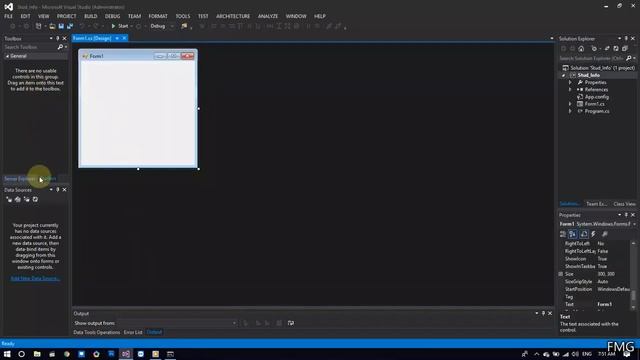
Task: Click the Alphabetical sort icon in Properties
Action: (x=573, y=234)
